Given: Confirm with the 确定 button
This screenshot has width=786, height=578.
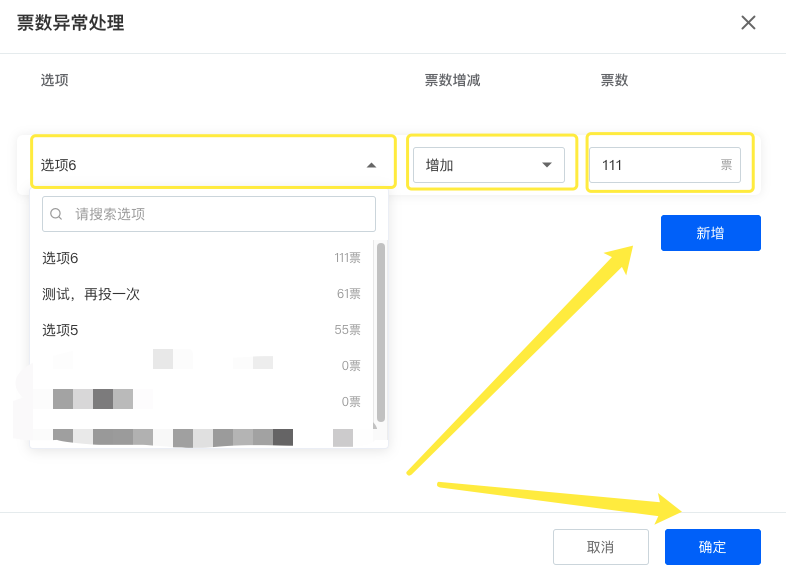Looking at the screenshot, I should pos(712,547).
